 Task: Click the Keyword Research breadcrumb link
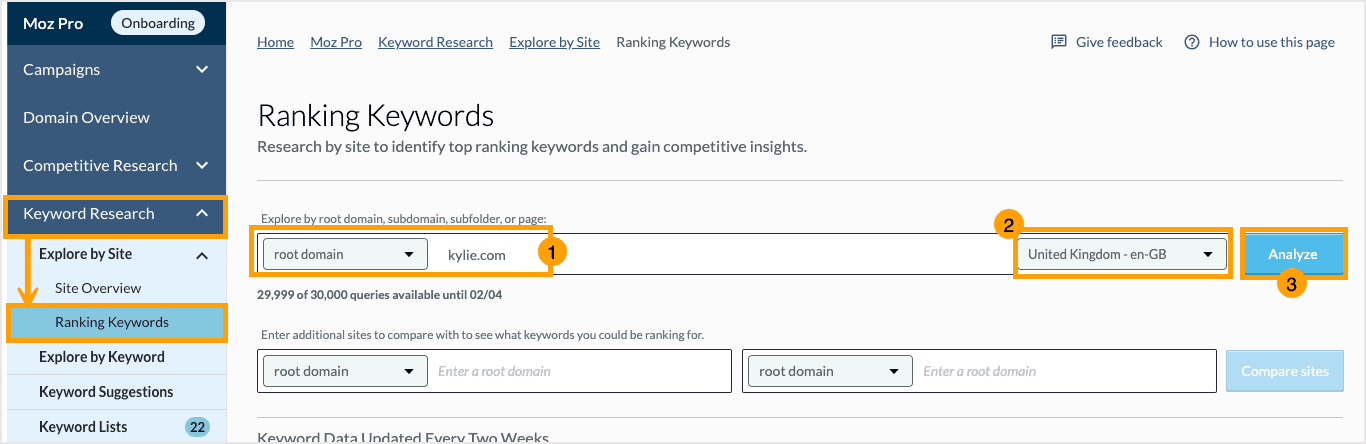435,42
